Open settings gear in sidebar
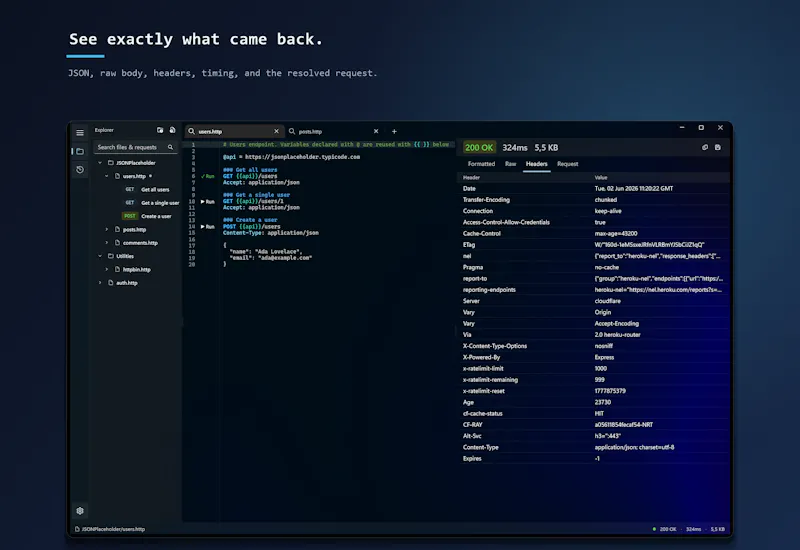This screenshot has height=550, width=800. [x=80, y=511]
